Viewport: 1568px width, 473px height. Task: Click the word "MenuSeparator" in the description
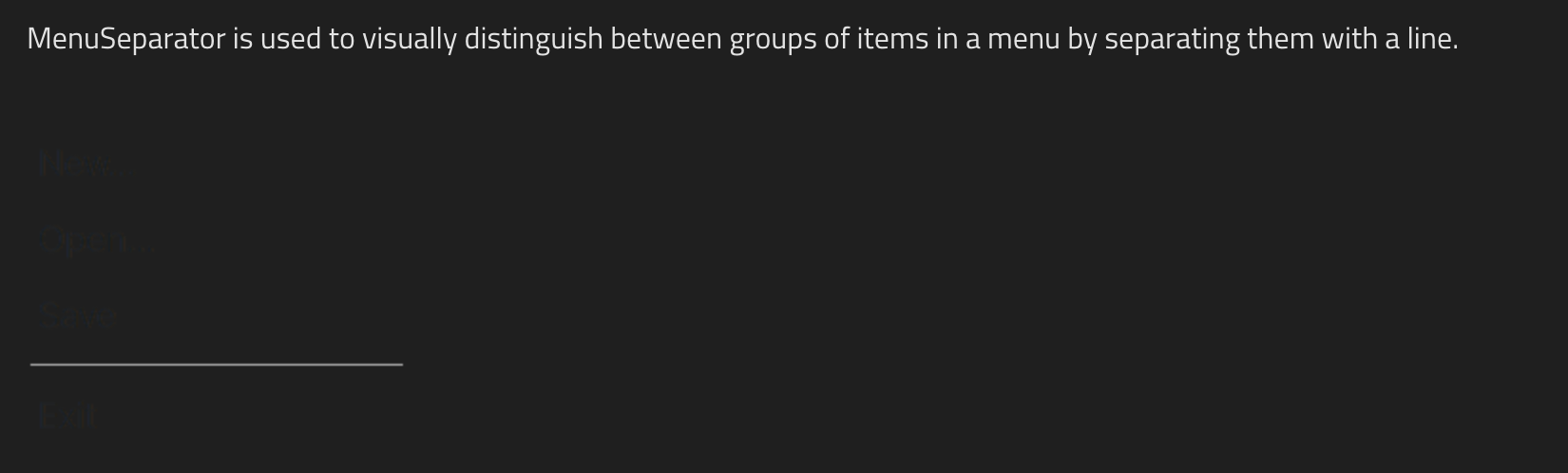(126, 39)
